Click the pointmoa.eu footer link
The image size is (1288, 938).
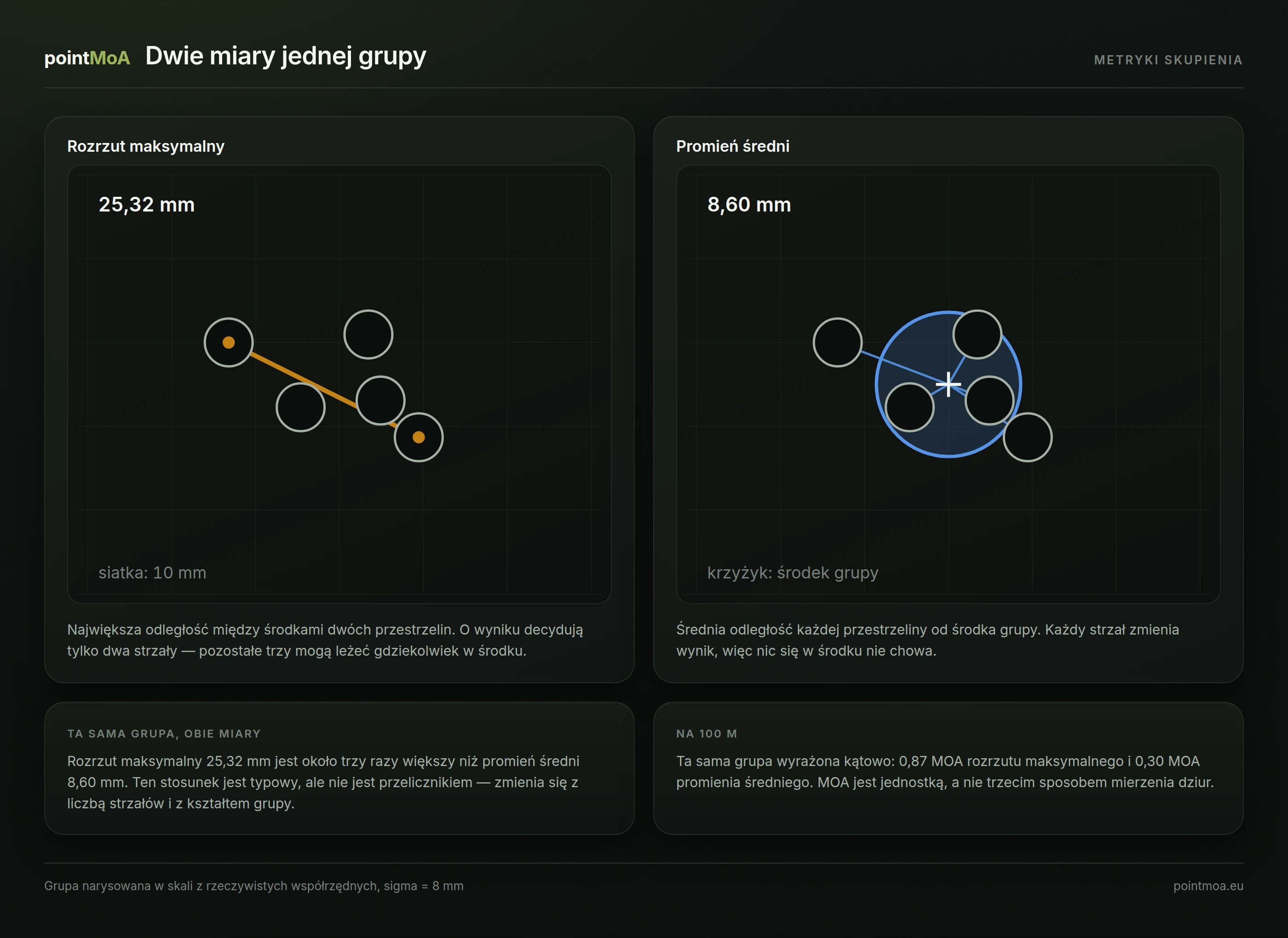point(1208,886)
